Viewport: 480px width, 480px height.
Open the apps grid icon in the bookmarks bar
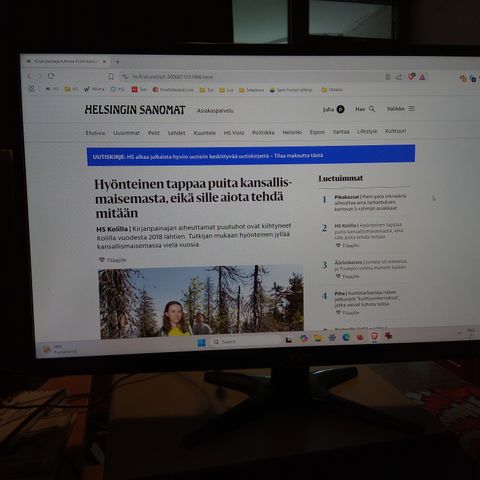coord(31,89)
